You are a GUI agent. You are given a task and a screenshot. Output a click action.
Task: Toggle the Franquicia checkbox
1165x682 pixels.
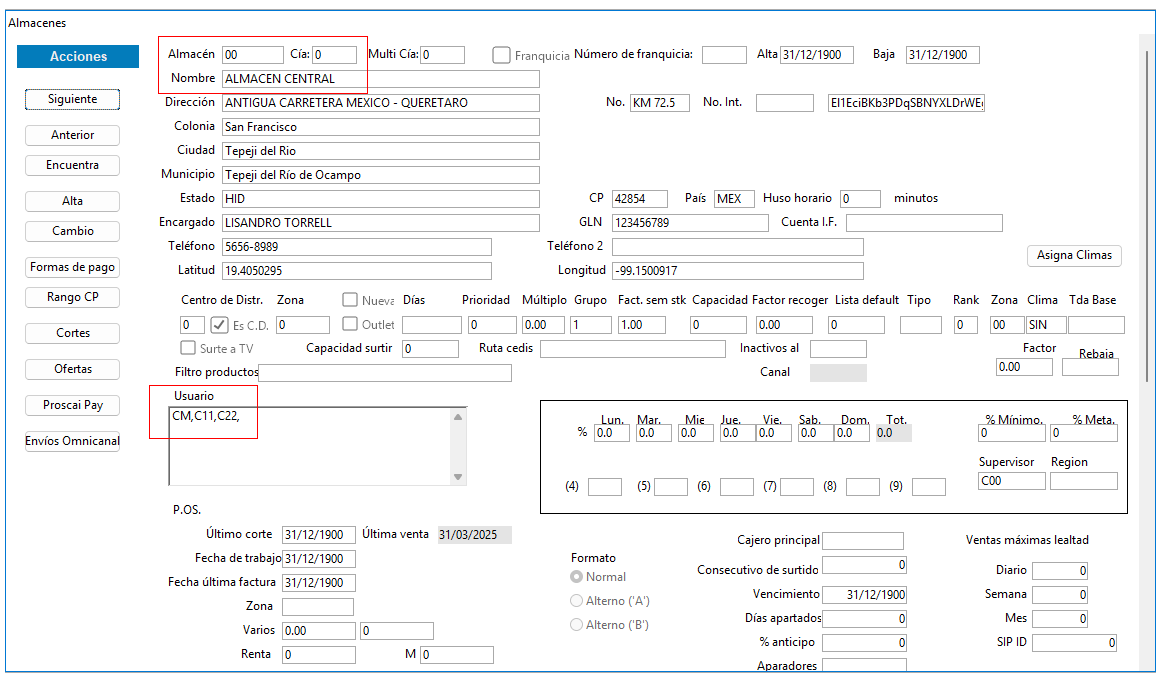[502, 55]
